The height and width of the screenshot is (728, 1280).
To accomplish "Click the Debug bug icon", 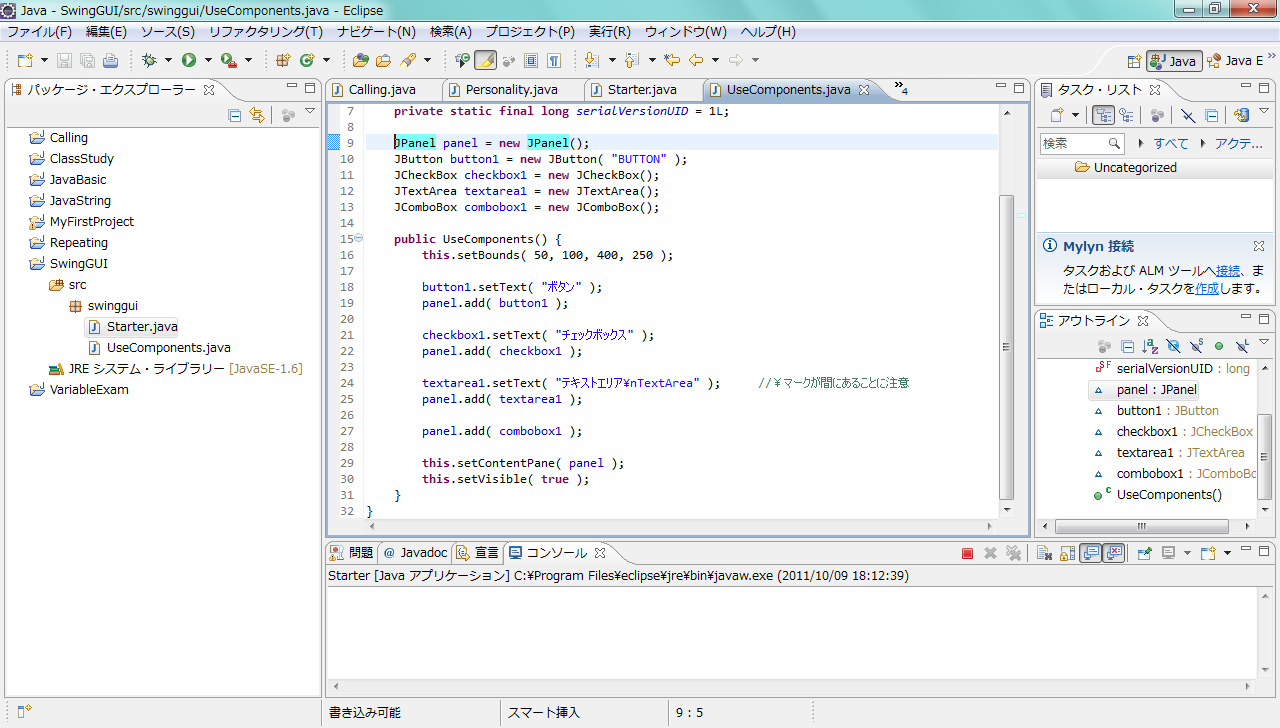I will (x=149, y=60).
